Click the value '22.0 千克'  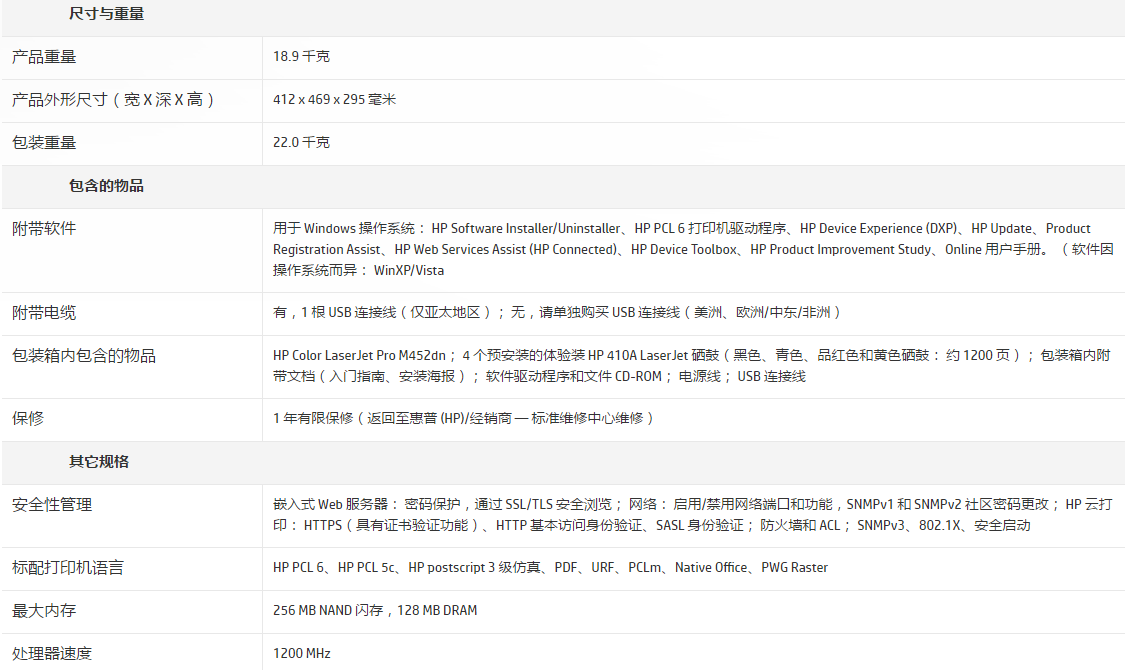click(301, 142)
